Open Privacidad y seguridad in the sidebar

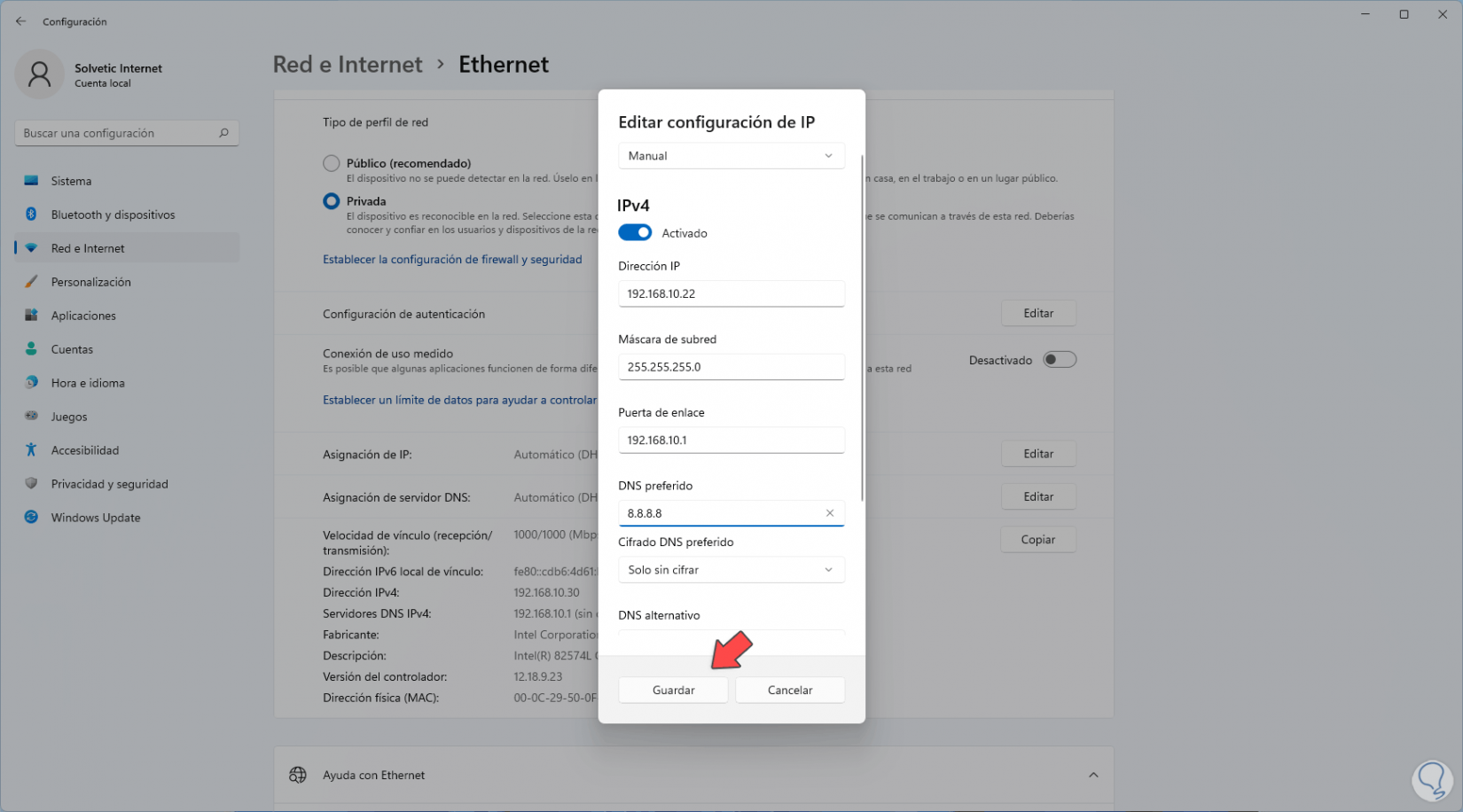109,484
